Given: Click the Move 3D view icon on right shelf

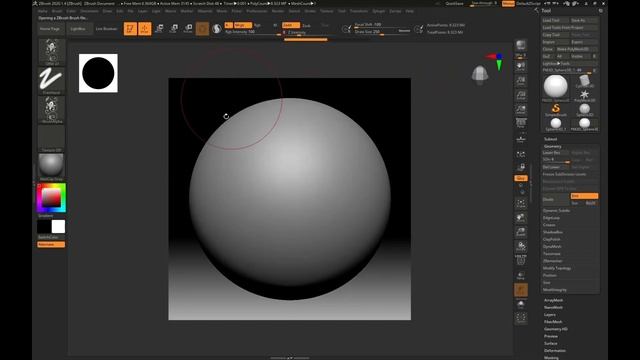Looking at the screenshot, I should pyautogui.click(x=521, y=218).
